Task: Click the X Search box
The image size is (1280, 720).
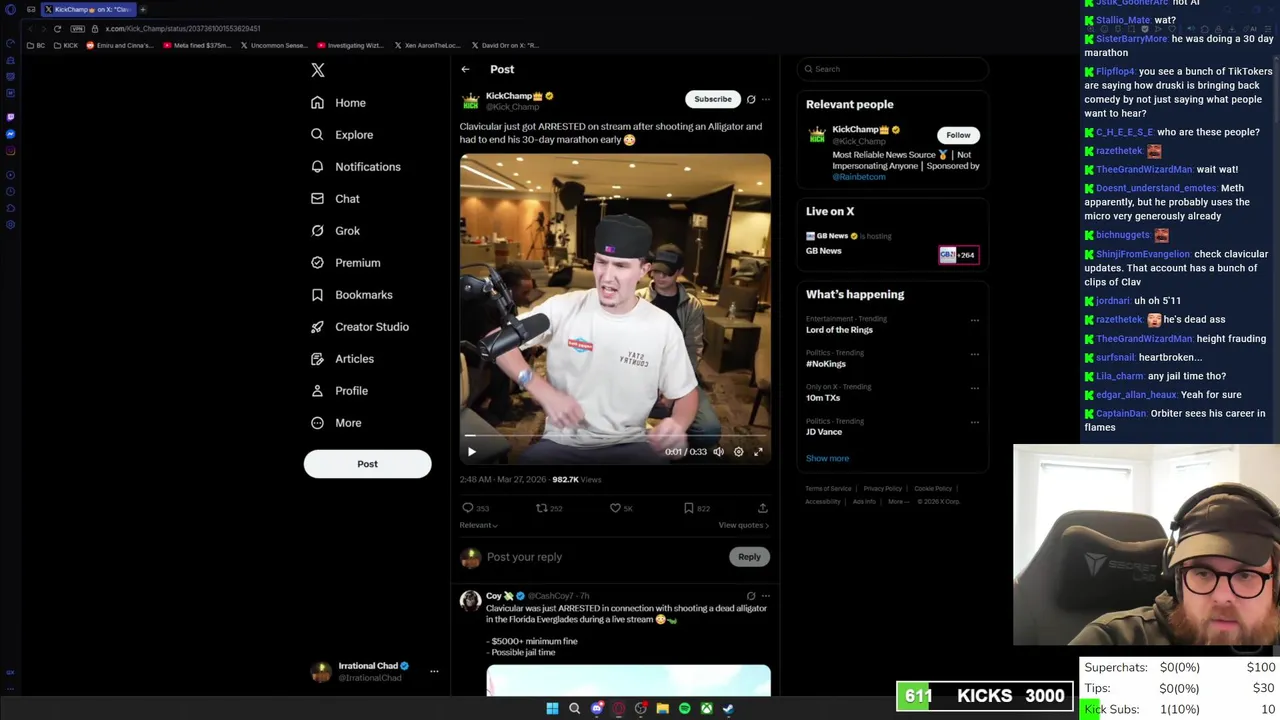Action: (x=893, y=69)
